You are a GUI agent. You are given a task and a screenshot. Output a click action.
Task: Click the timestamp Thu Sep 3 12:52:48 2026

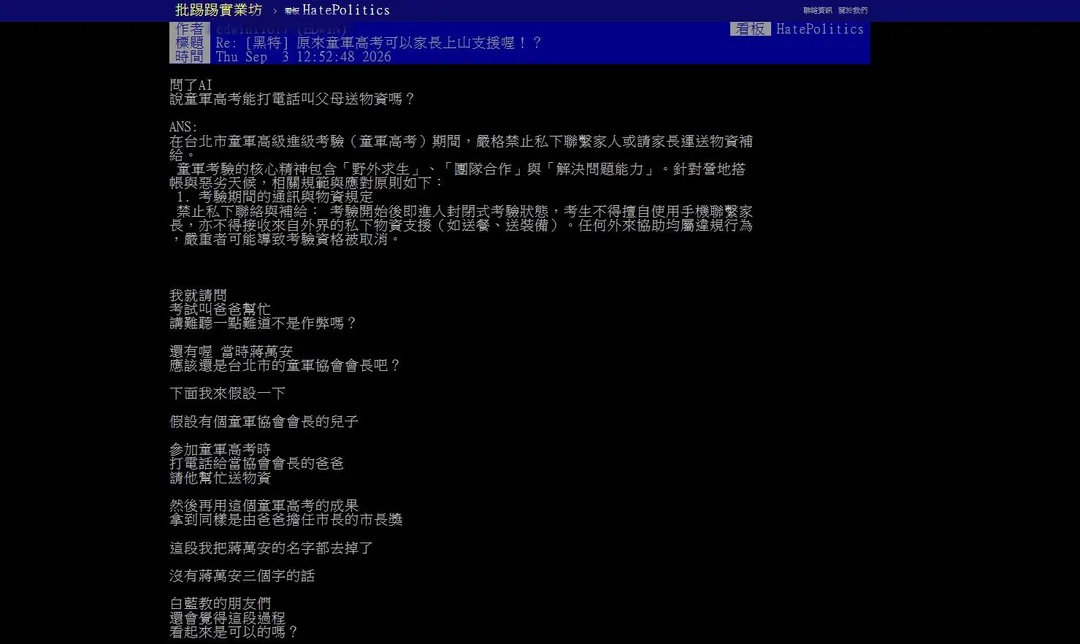coord(303,56)
